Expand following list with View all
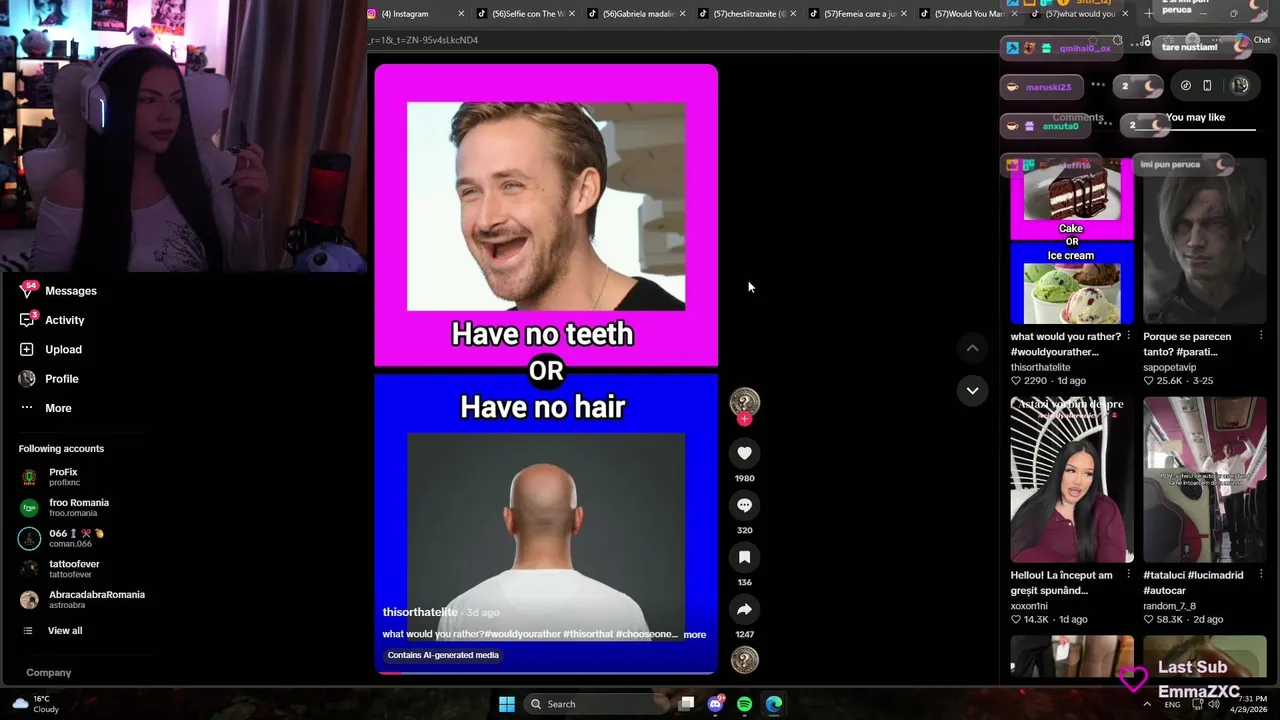1280x720 pixels. click(53, 631)
